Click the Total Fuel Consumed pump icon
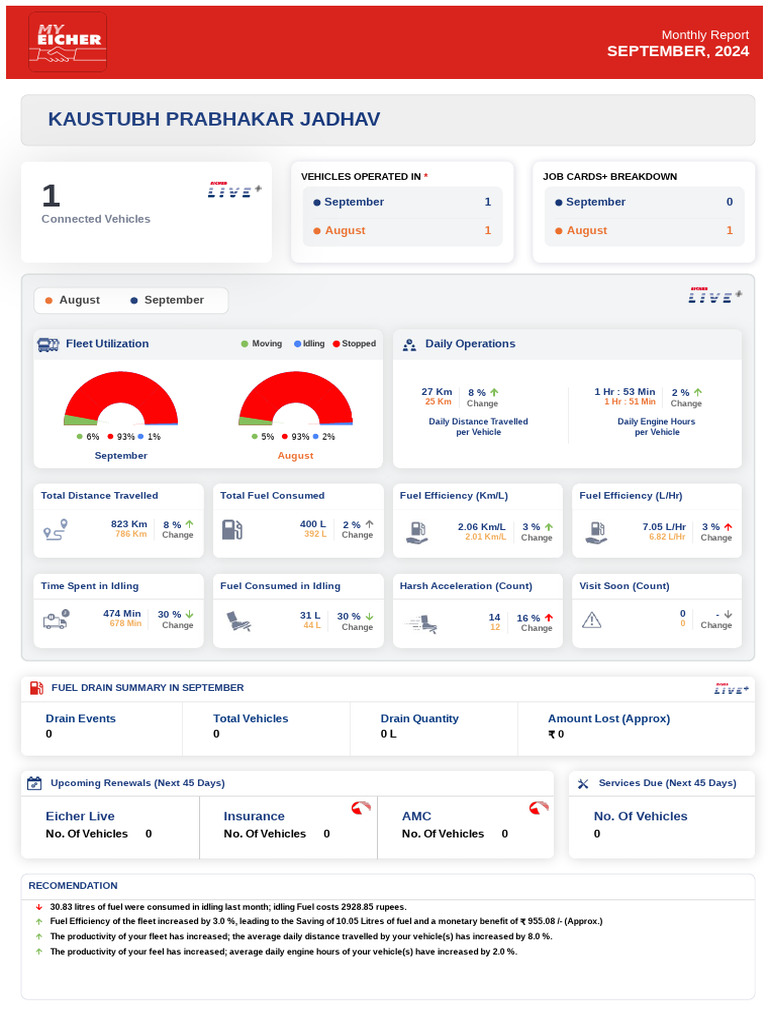The image size is (768, 1024). click(232, 530)
